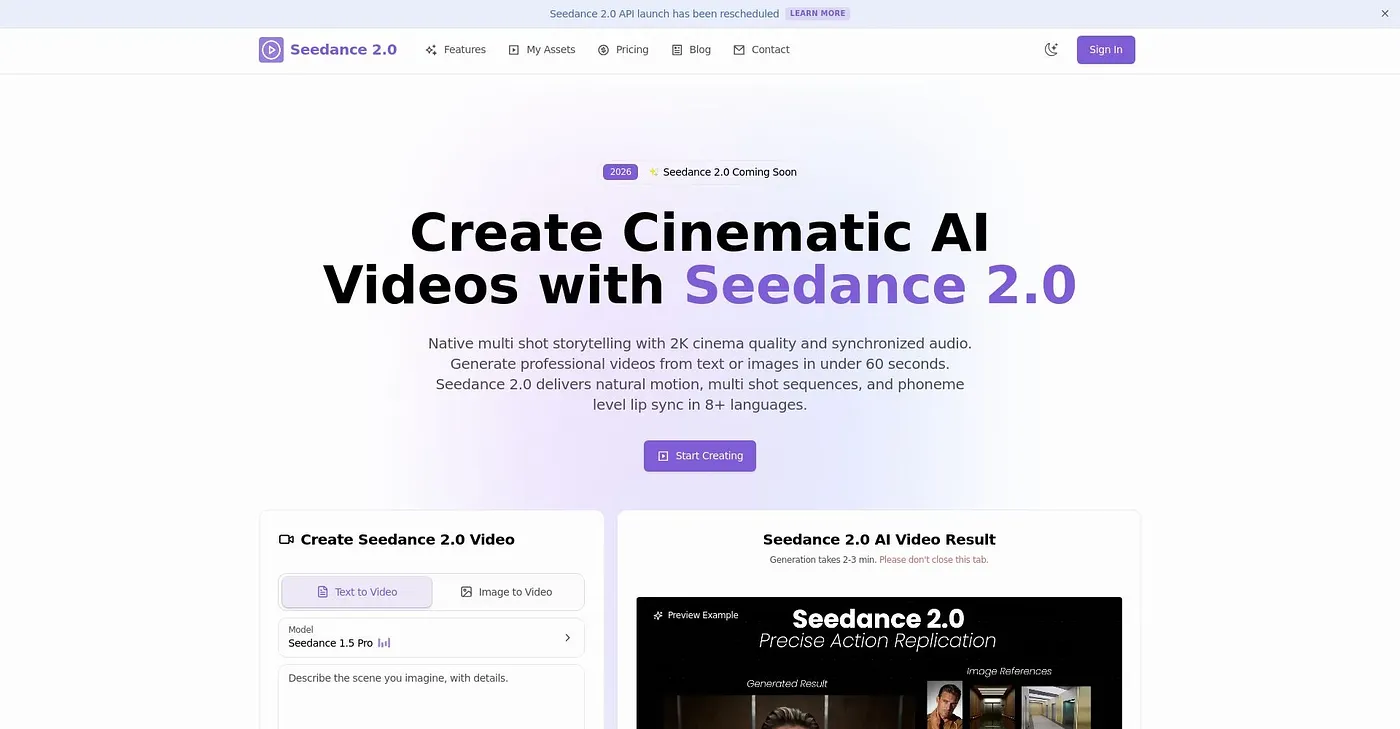The width and height of the screenshot is (1400, 729).
Task: Open the Contact nav link
Action: pyautogui.click(x=761, y=50)
